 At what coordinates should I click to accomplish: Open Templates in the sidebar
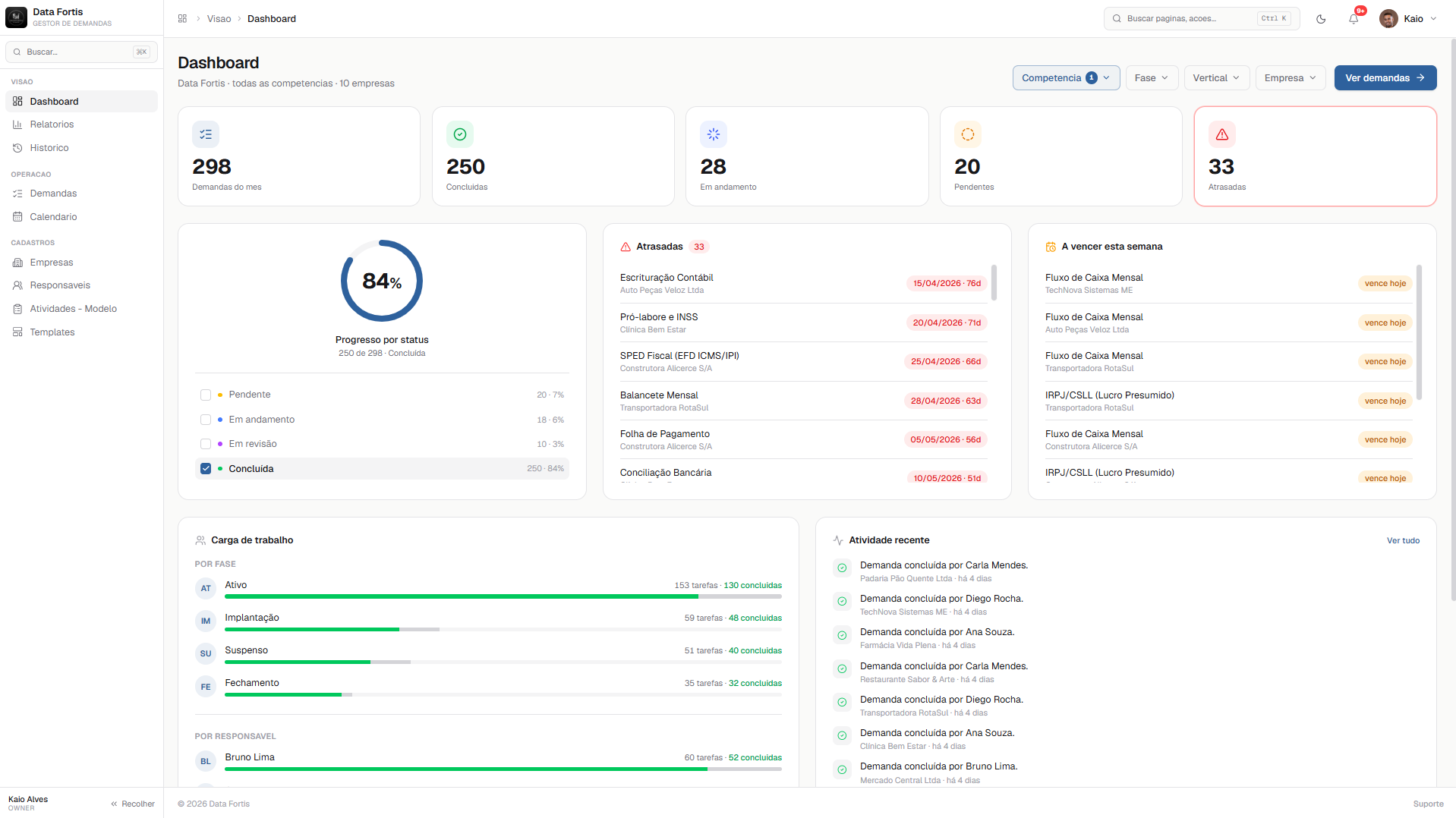[82, 332]
